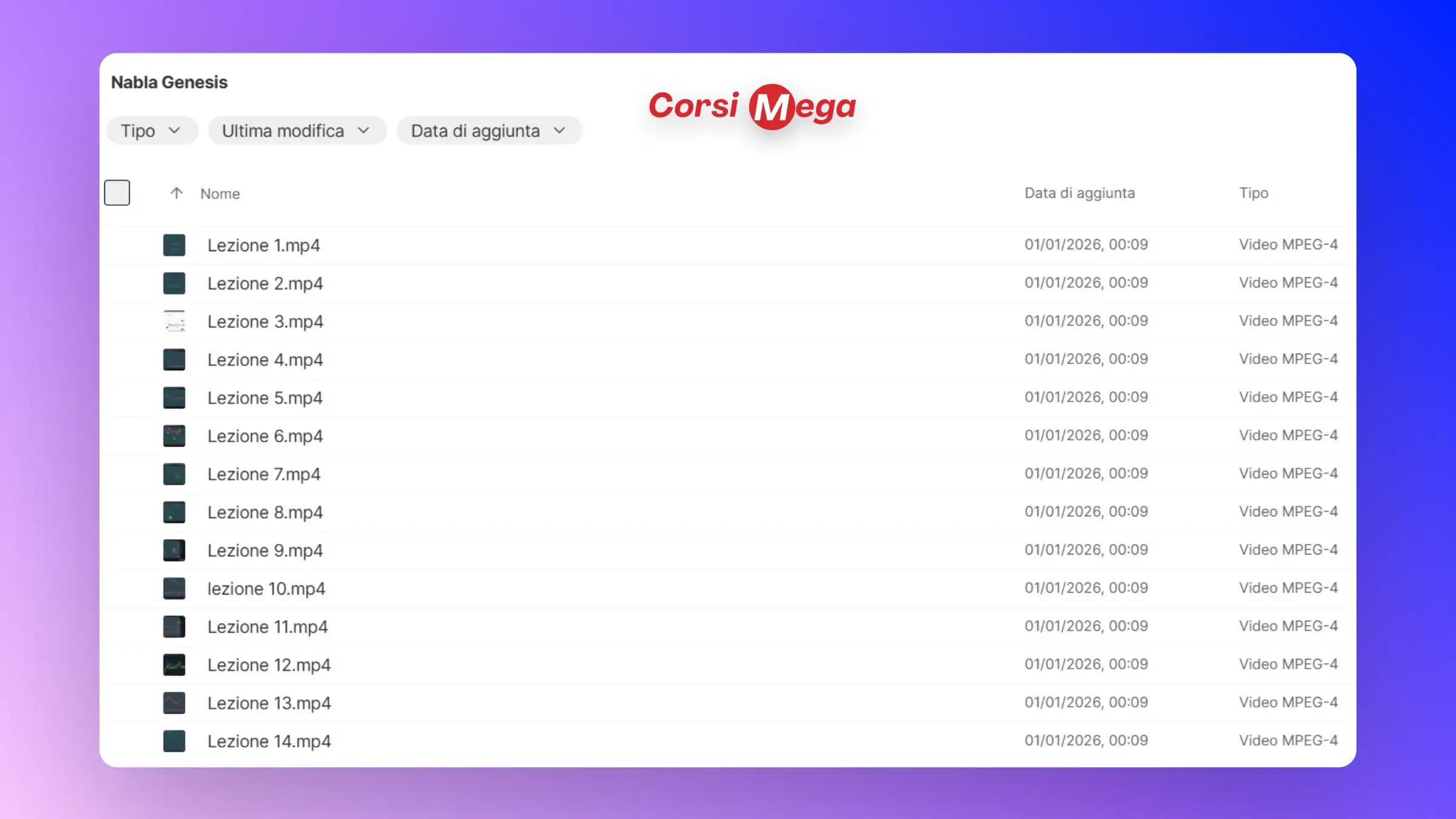Click the Lezione 9.mp4 video thumbnail icon
This screenshot has height=819, width=1456.
174,550
